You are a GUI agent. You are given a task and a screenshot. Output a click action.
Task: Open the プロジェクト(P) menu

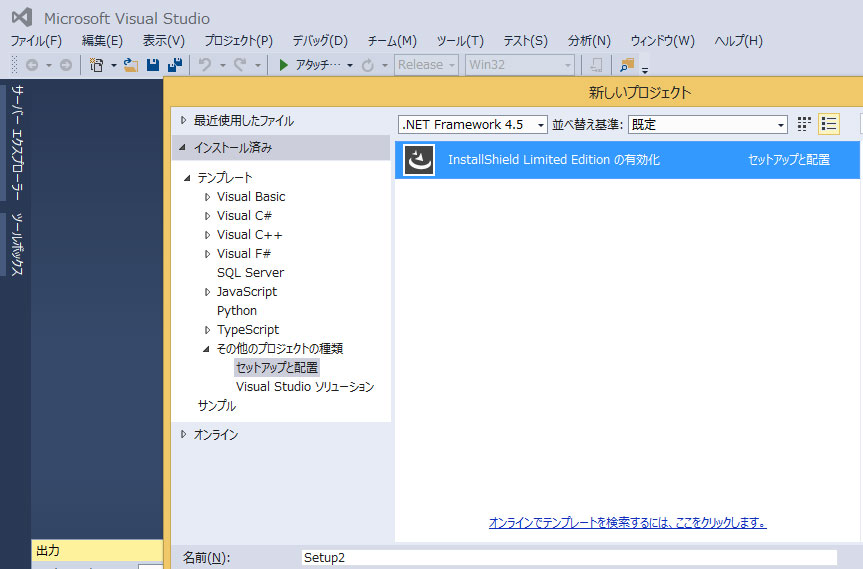click(x=238, y=41)
